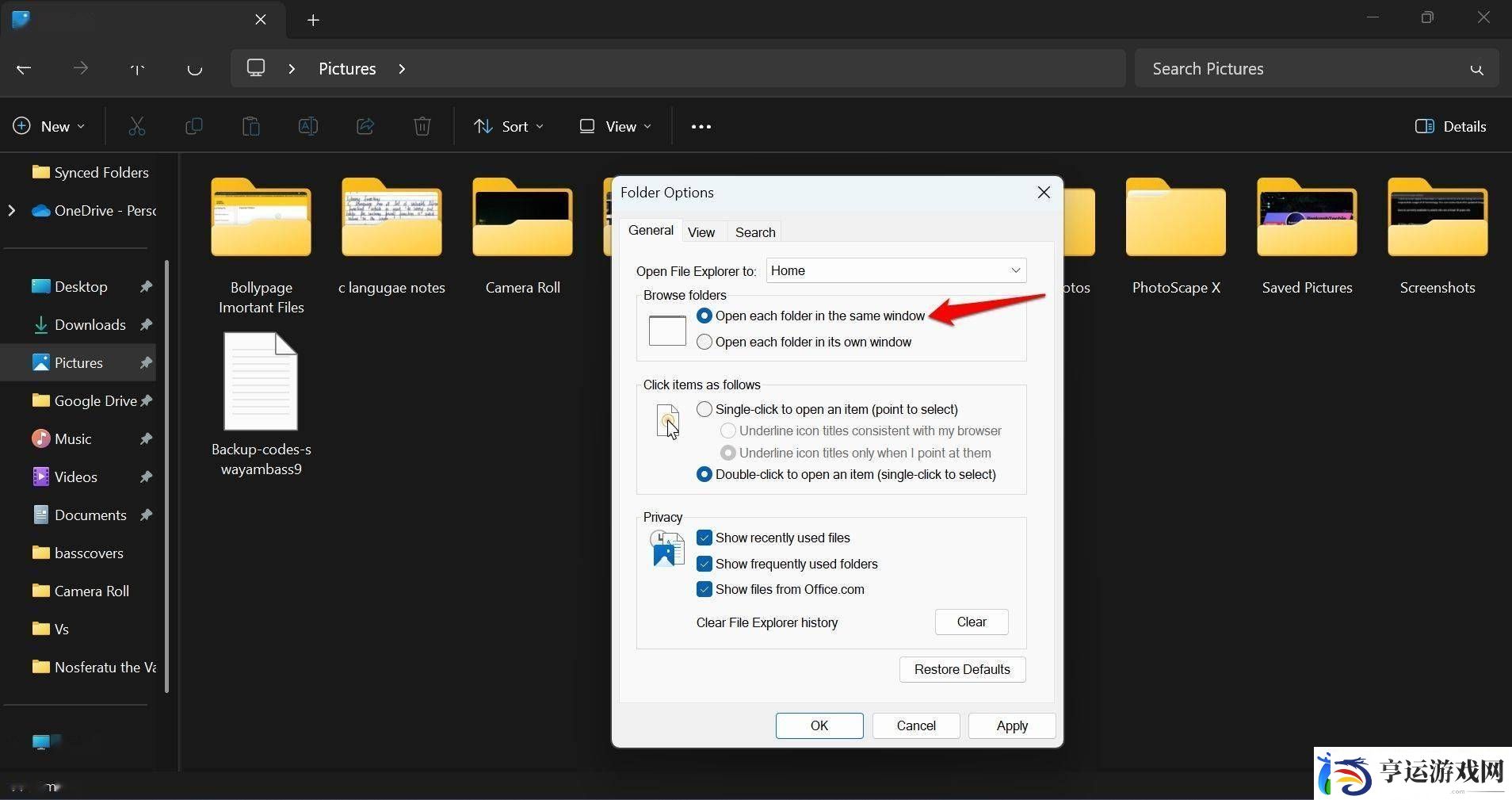Open the Camera Roll folder icon

pyautogui.click(x=523, y=217)
